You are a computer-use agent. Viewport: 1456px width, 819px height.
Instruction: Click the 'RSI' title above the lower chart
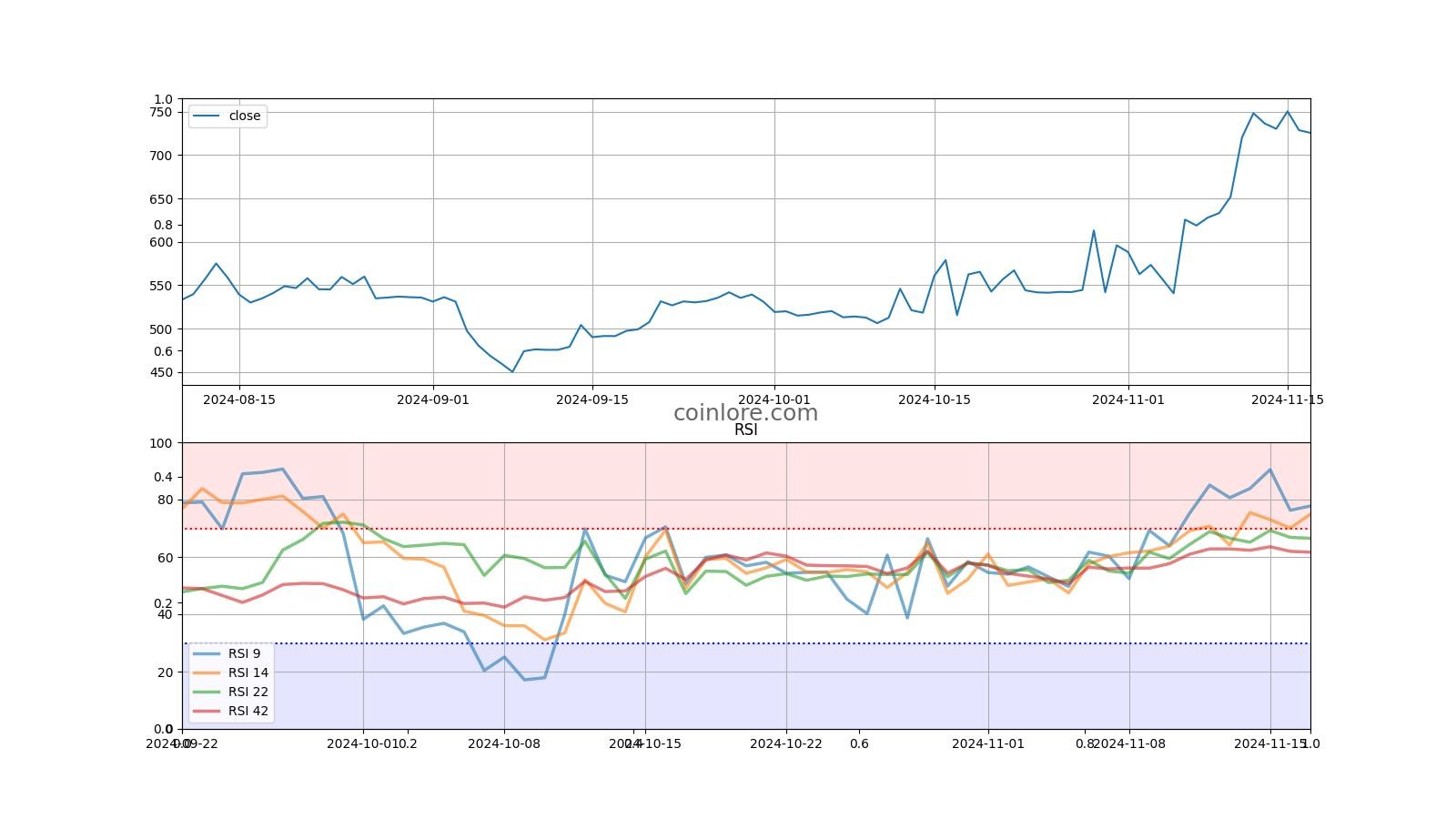745,430
